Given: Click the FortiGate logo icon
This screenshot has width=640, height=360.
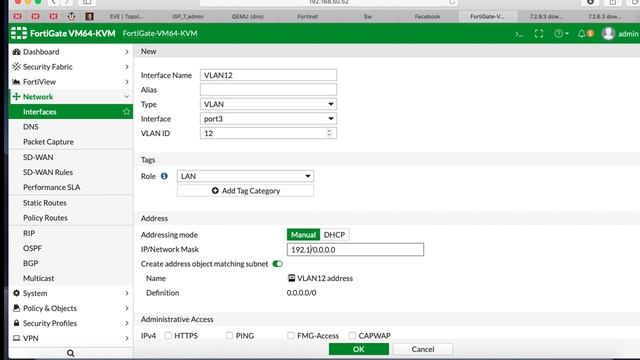Looking at the screenshot, I should pyautogui.click(x=19, y=33).
